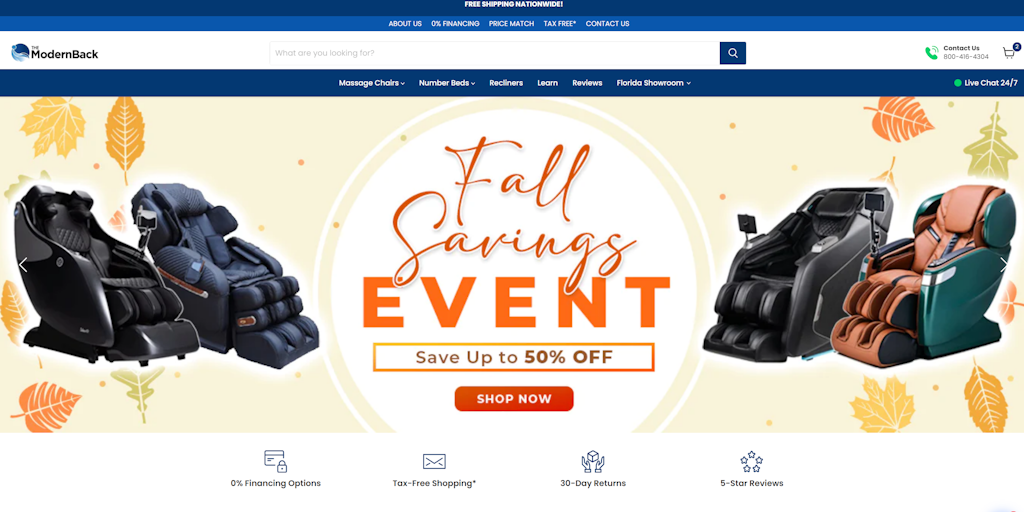Click the 5-Star Reviews stars icon

click(752, 461)
